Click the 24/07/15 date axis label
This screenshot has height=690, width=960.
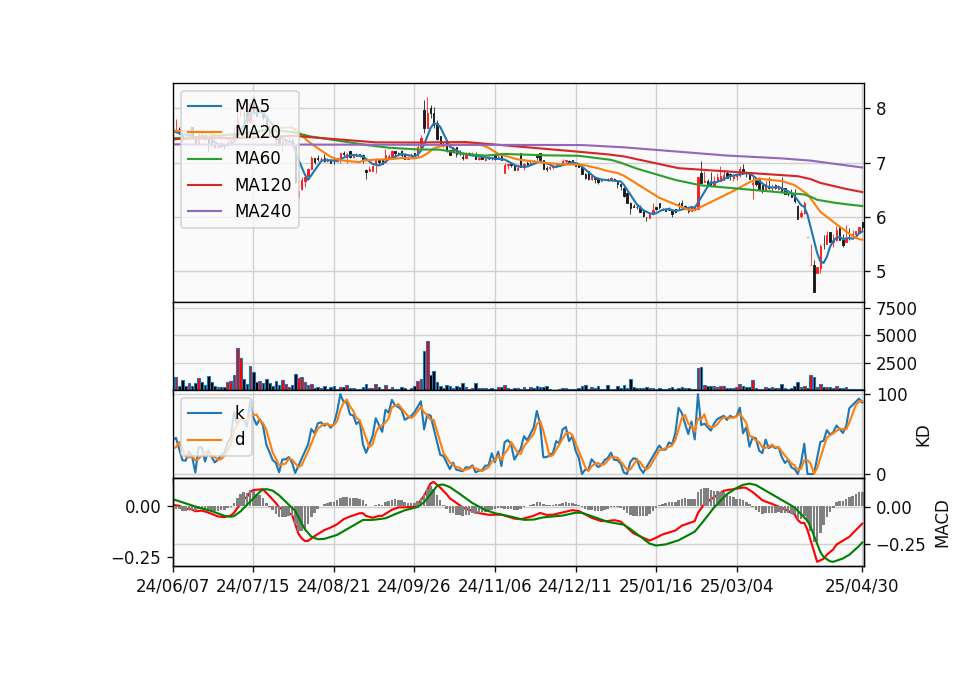[253, 586]
